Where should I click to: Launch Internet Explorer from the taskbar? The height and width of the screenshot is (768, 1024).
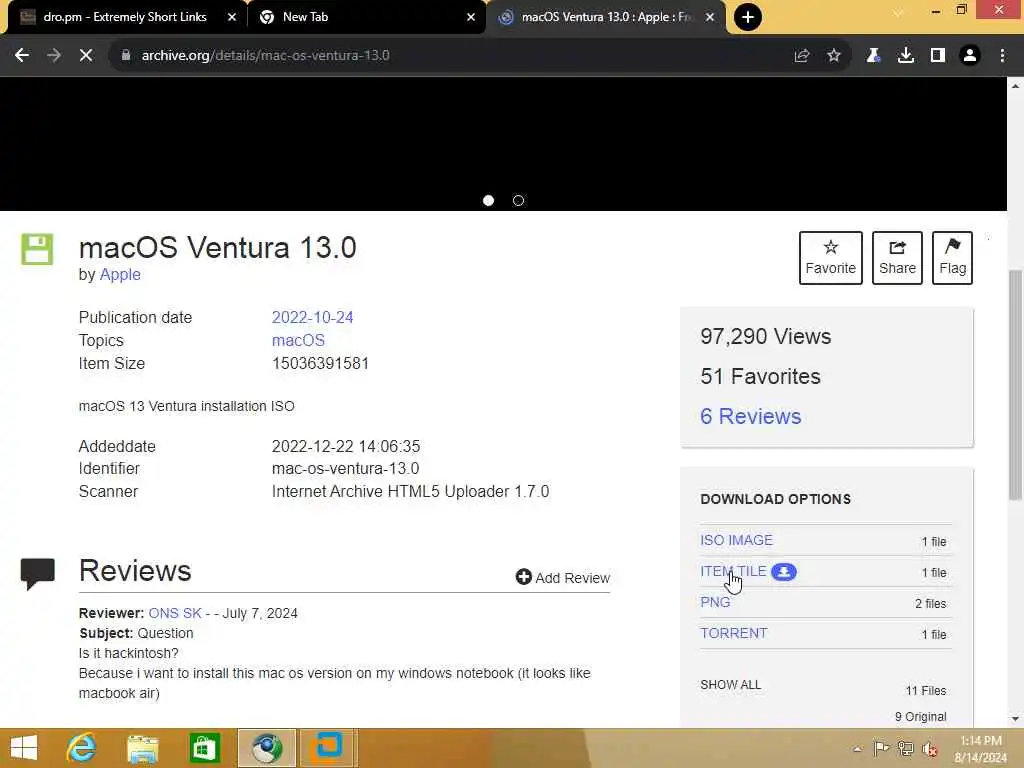coord(81,748)
